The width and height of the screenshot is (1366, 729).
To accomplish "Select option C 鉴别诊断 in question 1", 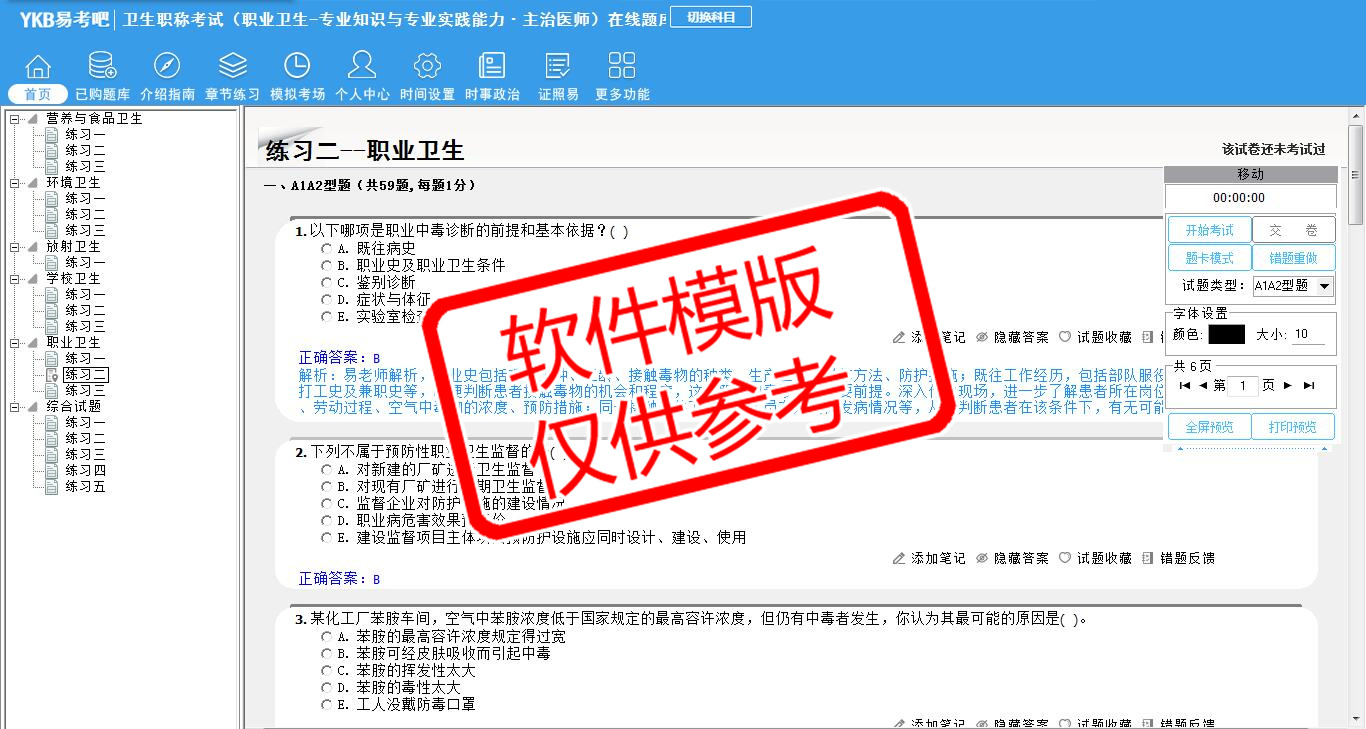I will click(x=326, y=282).
